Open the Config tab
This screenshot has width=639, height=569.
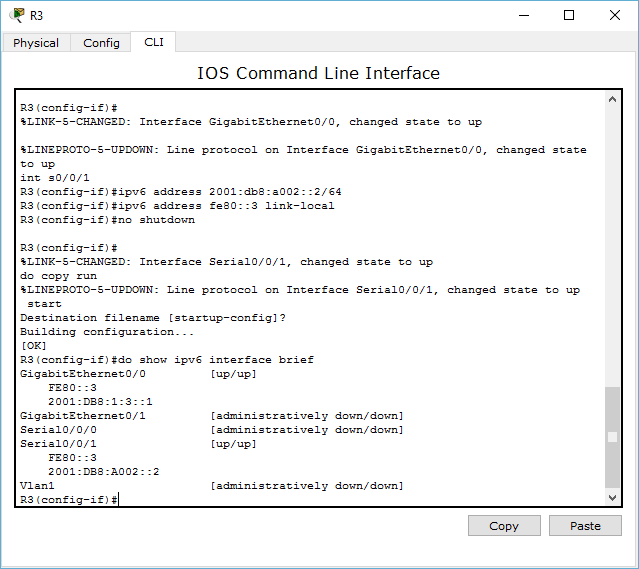(x=101, y=43)
